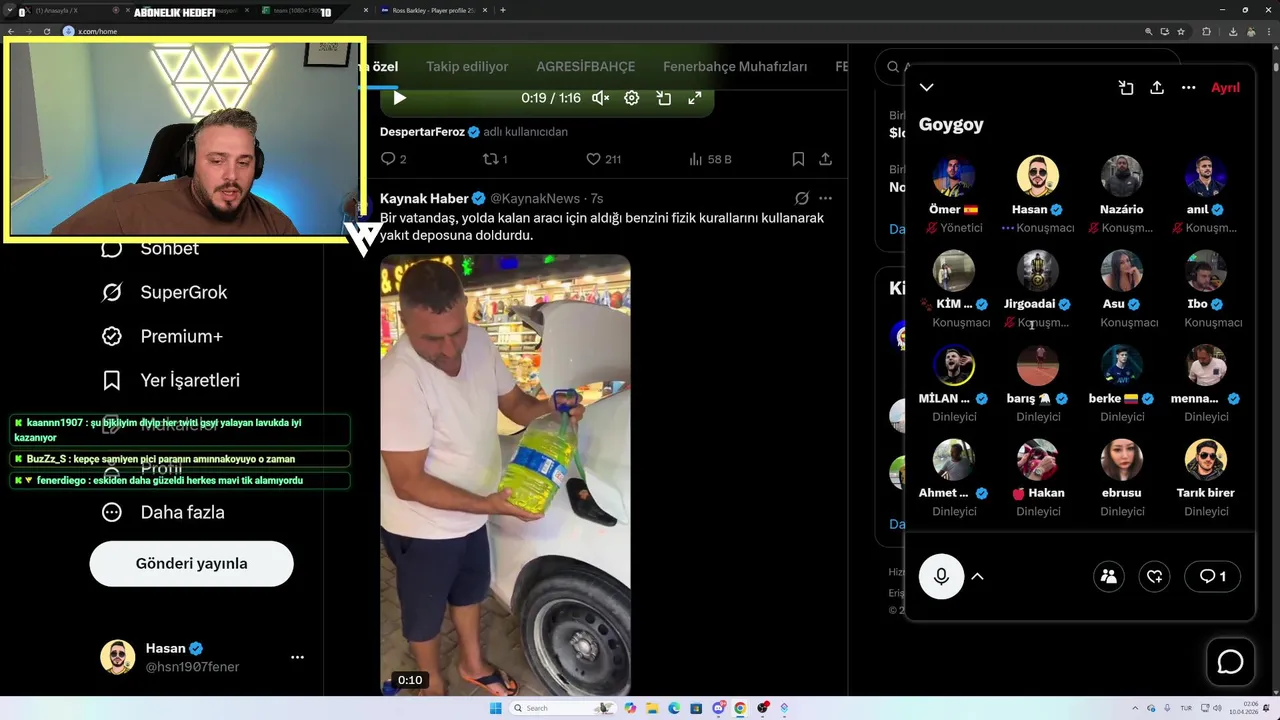Select Ibo speaker avatar
1280x720 pixels.
tap(1206, 270)
